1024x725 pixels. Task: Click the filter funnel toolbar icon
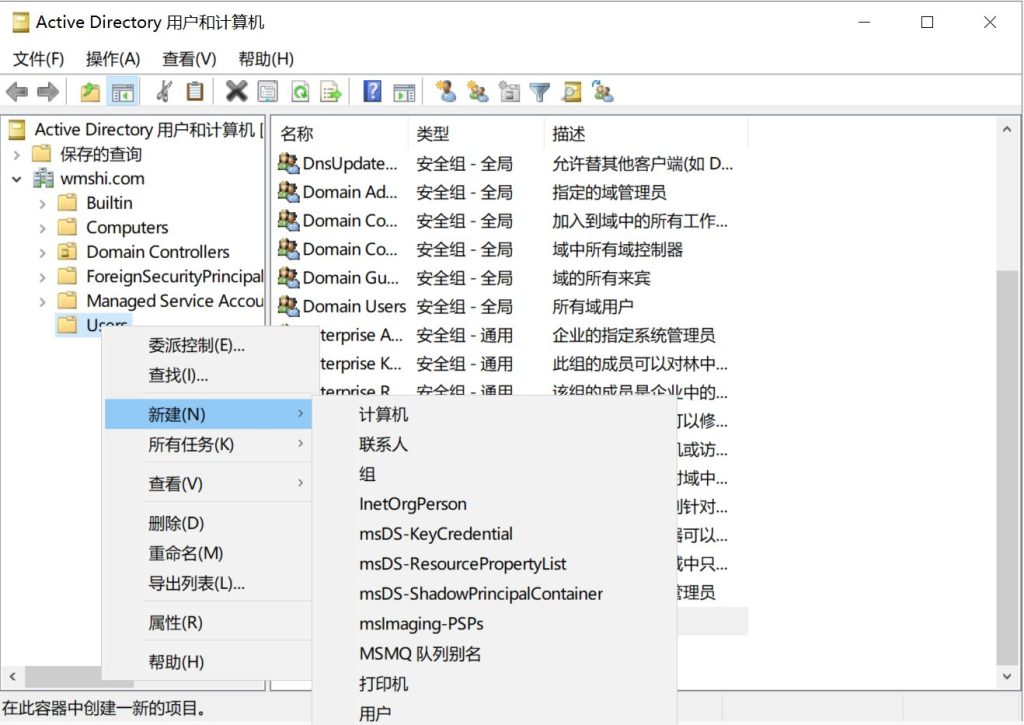[x=540, y=92]
